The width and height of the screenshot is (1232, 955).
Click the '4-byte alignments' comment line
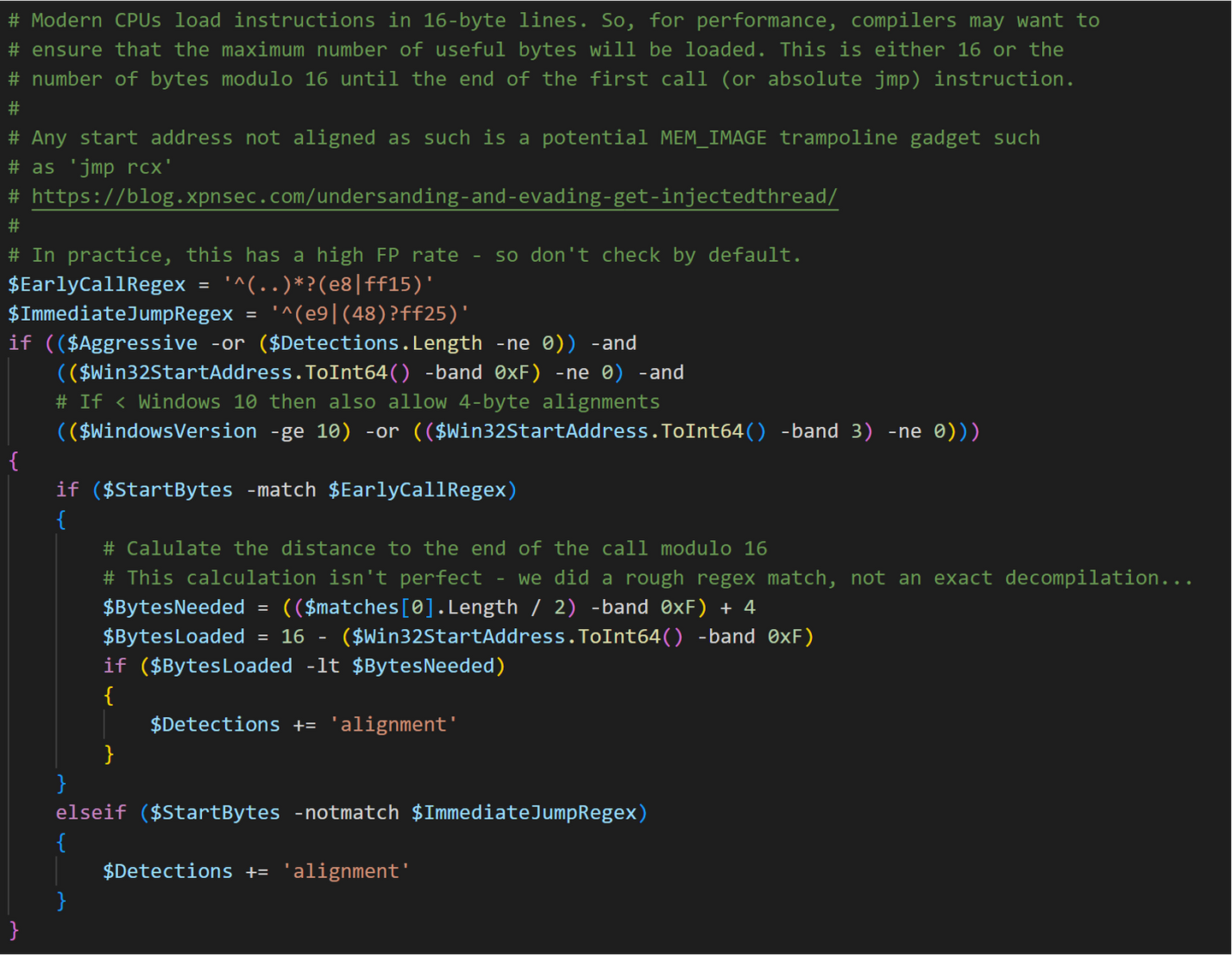coord(358,401)
